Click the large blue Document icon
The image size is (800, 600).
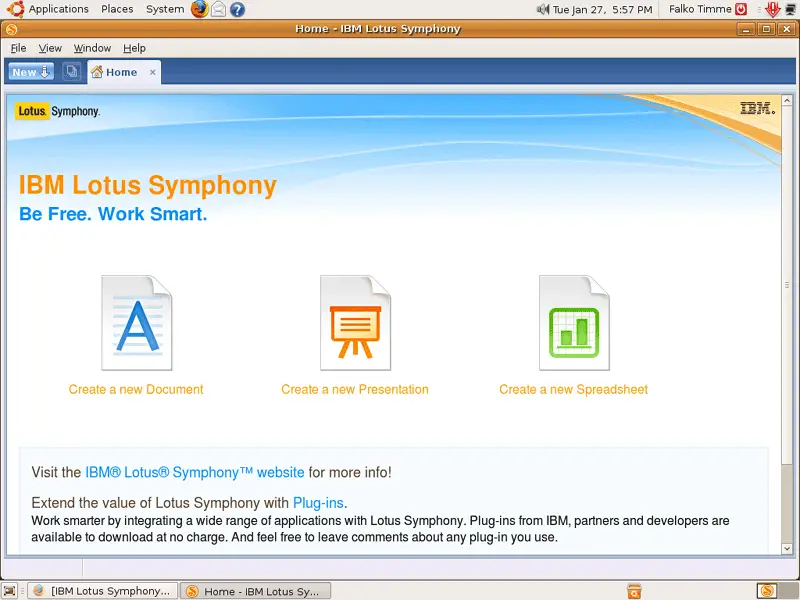coord(137,323)
